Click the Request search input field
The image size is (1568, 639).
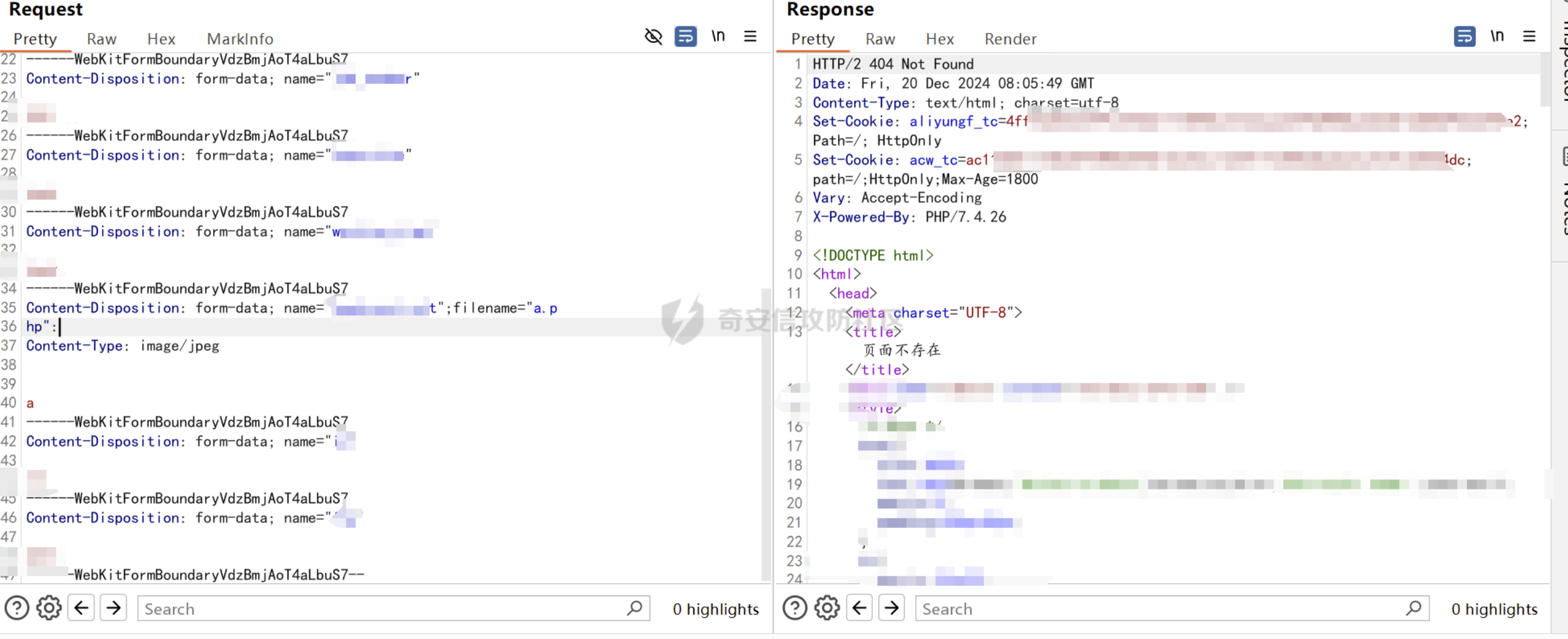380,609
